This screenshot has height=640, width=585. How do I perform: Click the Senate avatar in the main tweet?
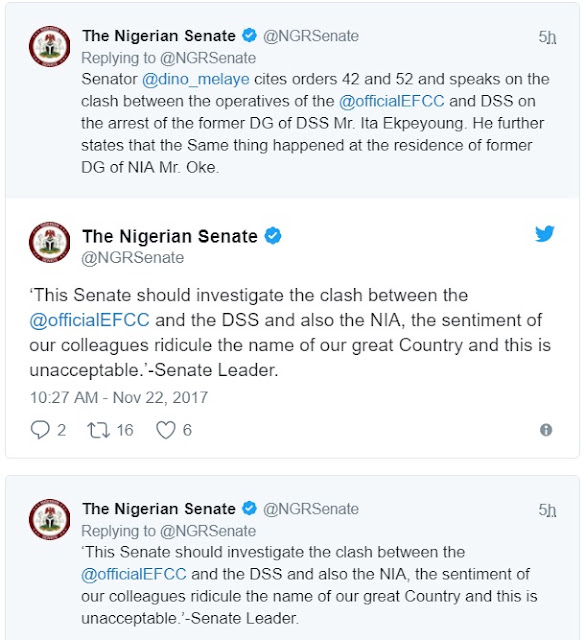coord(49,242)
